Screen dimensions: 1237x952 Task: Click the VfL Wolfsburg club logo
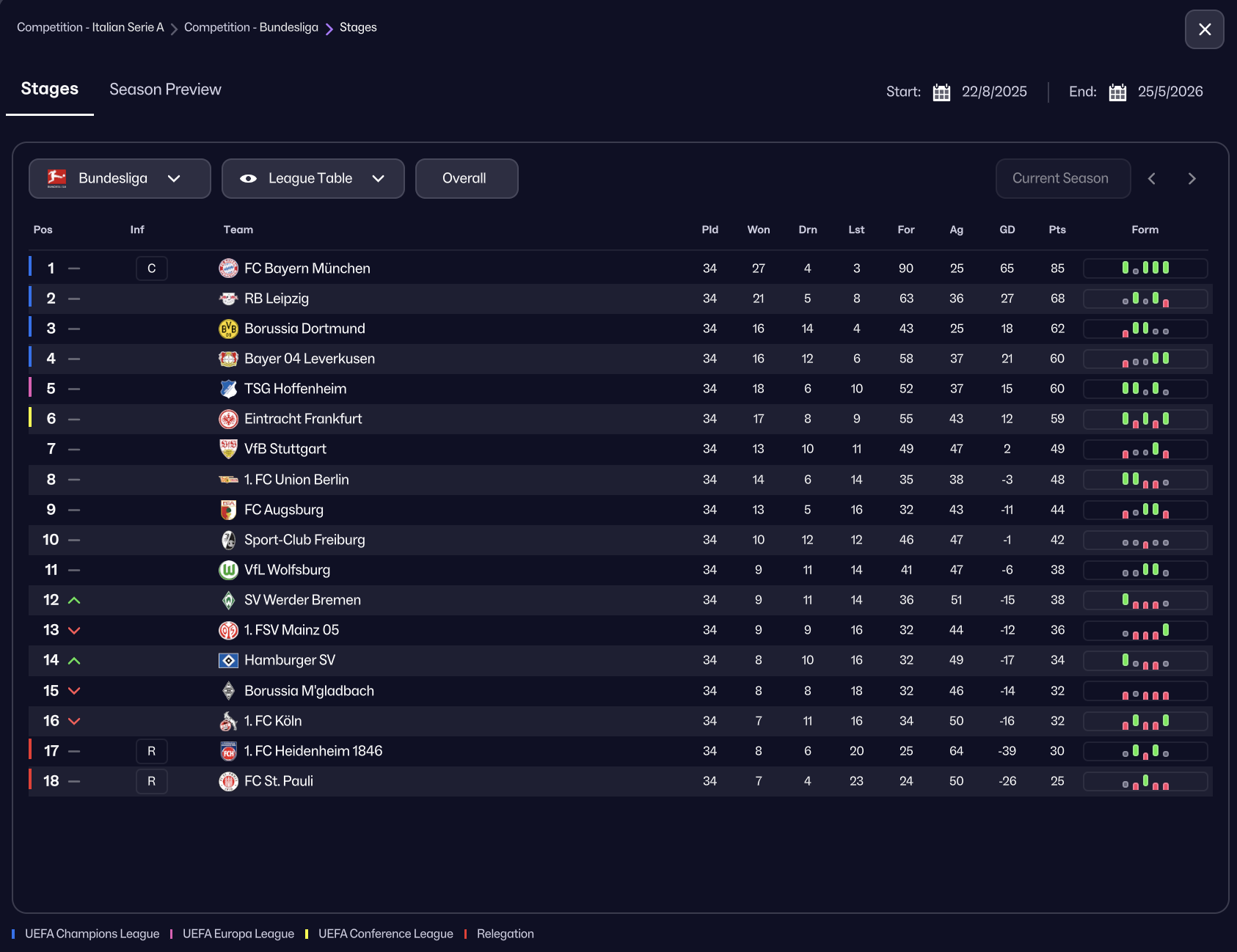point(228,570)
